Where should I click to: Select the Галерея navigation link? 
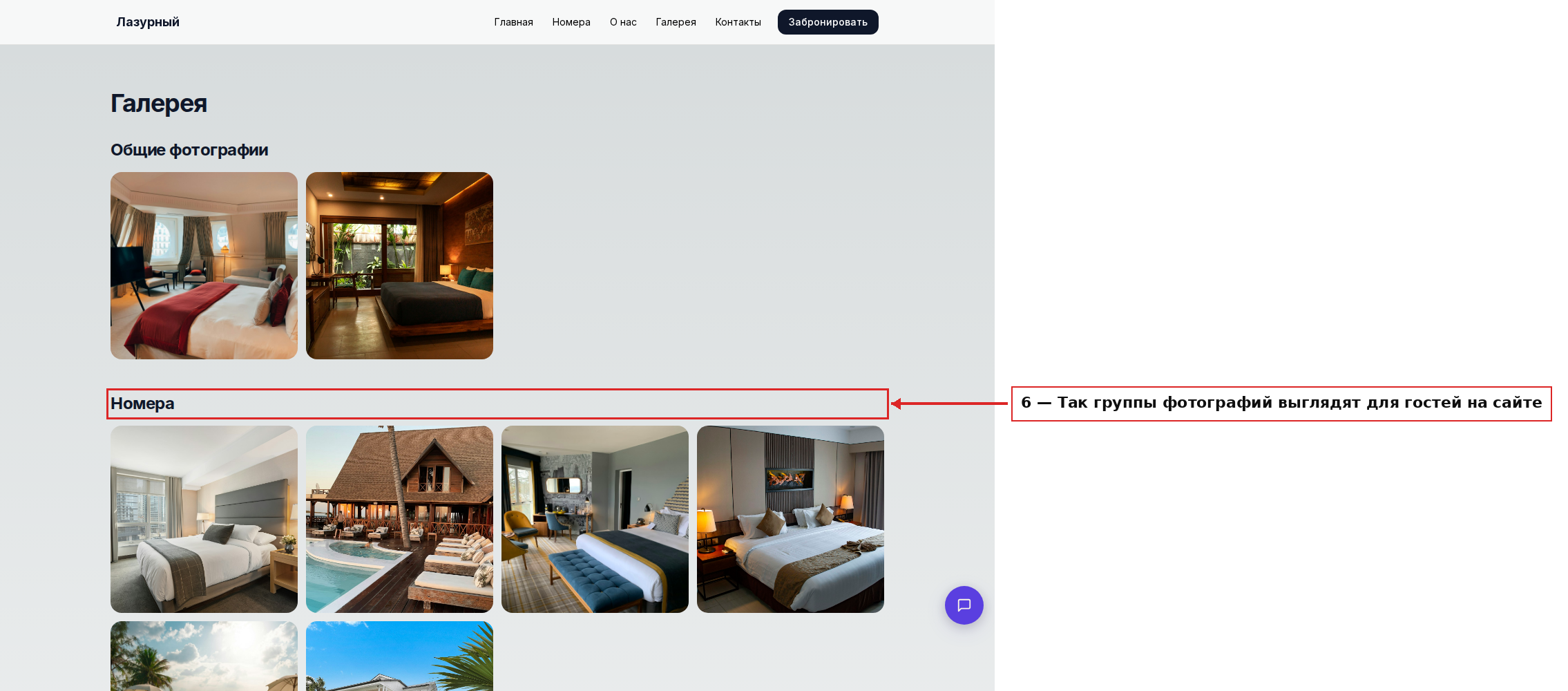tap(676, 22)
